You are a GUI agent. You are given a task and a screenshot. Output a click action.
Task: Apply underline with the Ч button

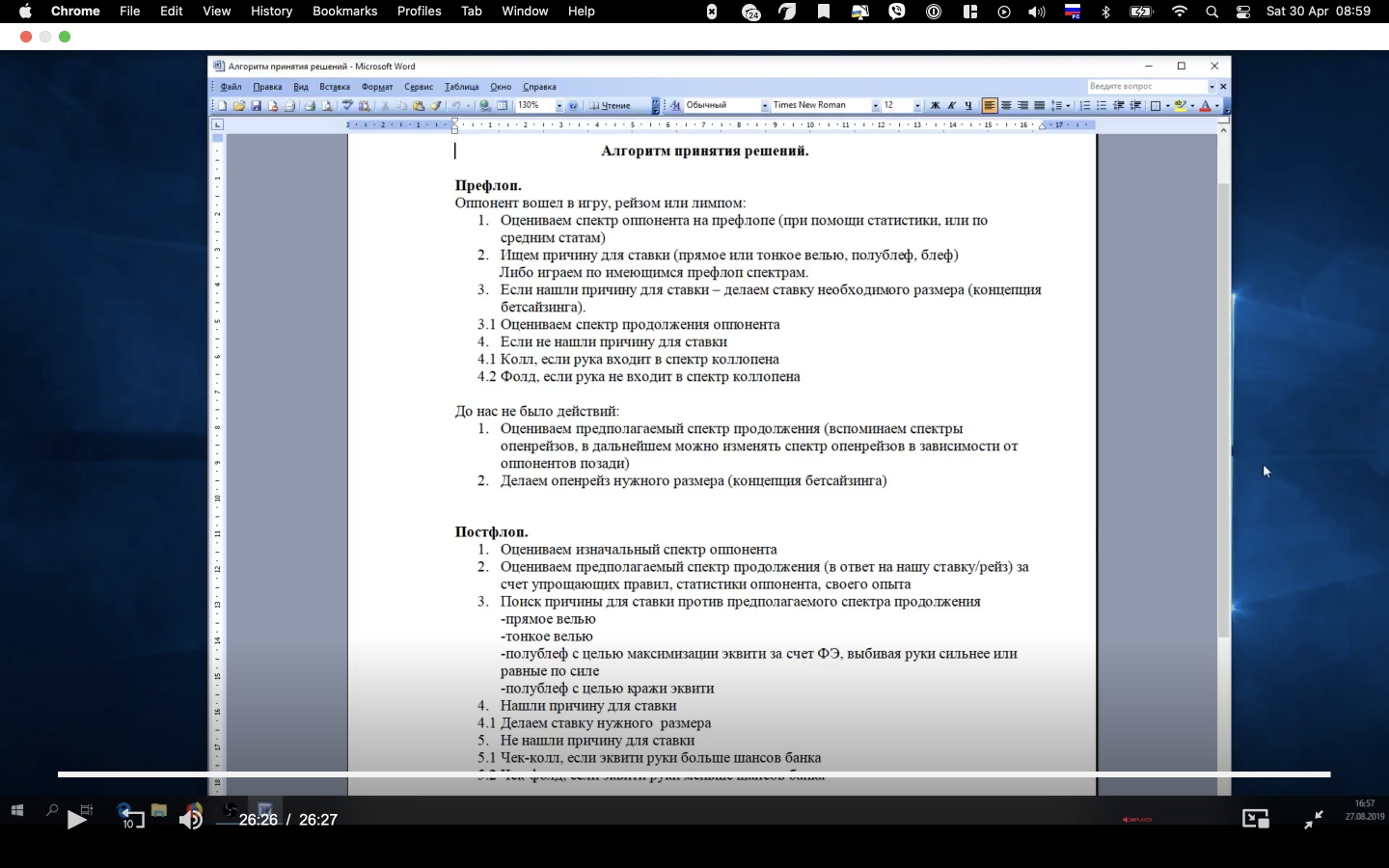(x=969, y=106)
